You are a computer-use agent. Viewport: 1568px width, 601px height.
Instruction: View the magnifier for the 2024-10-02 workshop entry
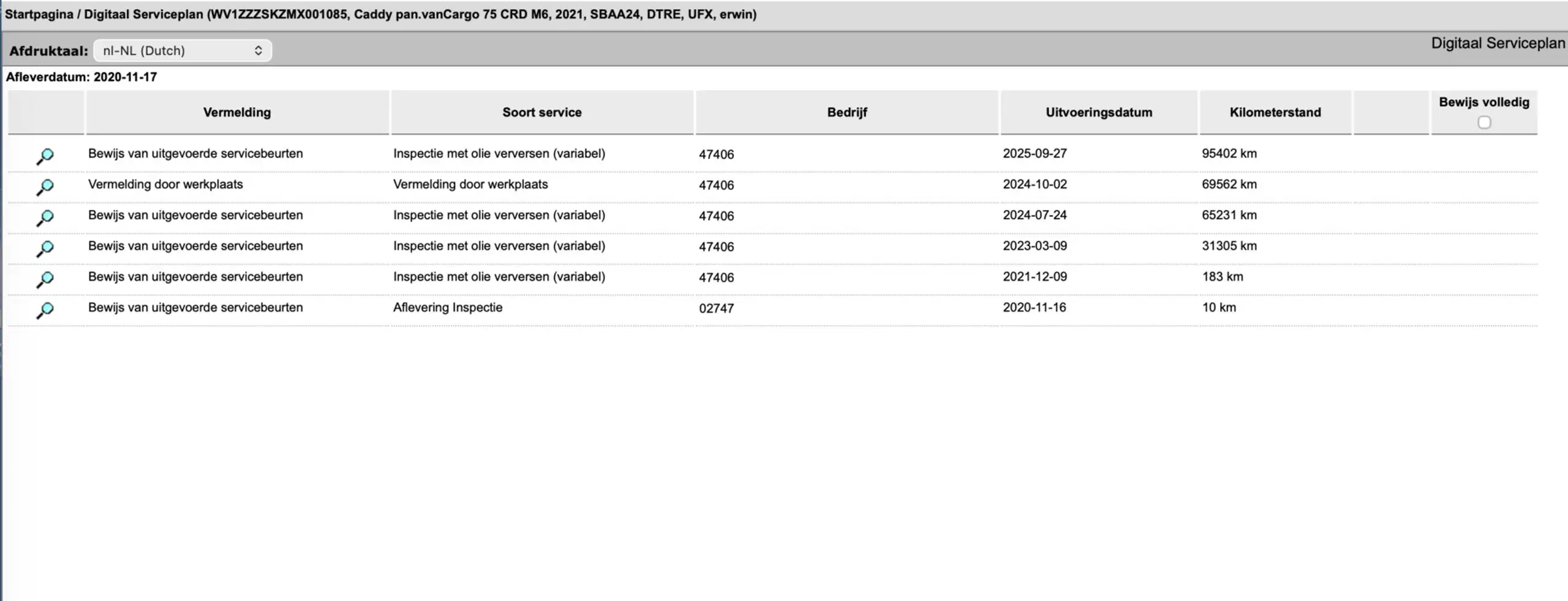(x=45, y=187)
